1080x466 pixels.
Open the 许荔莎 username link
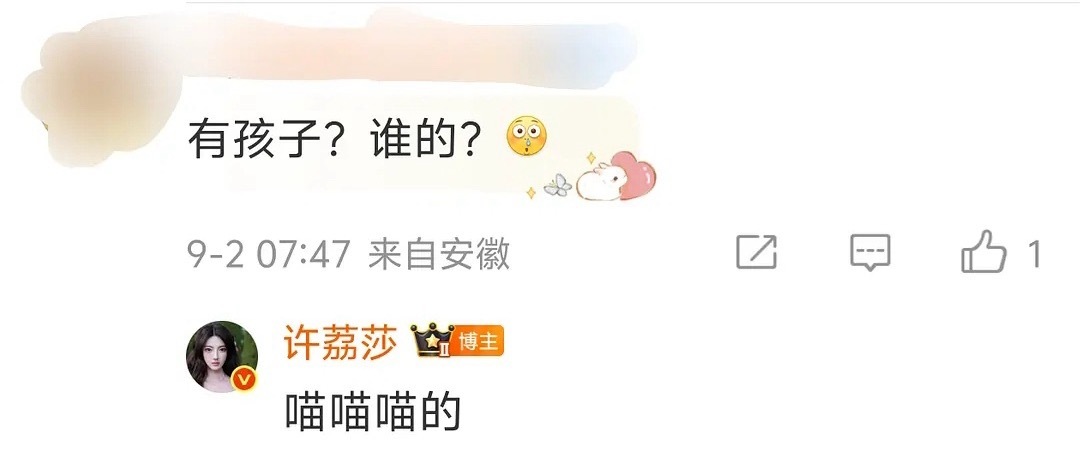[340, 342]
